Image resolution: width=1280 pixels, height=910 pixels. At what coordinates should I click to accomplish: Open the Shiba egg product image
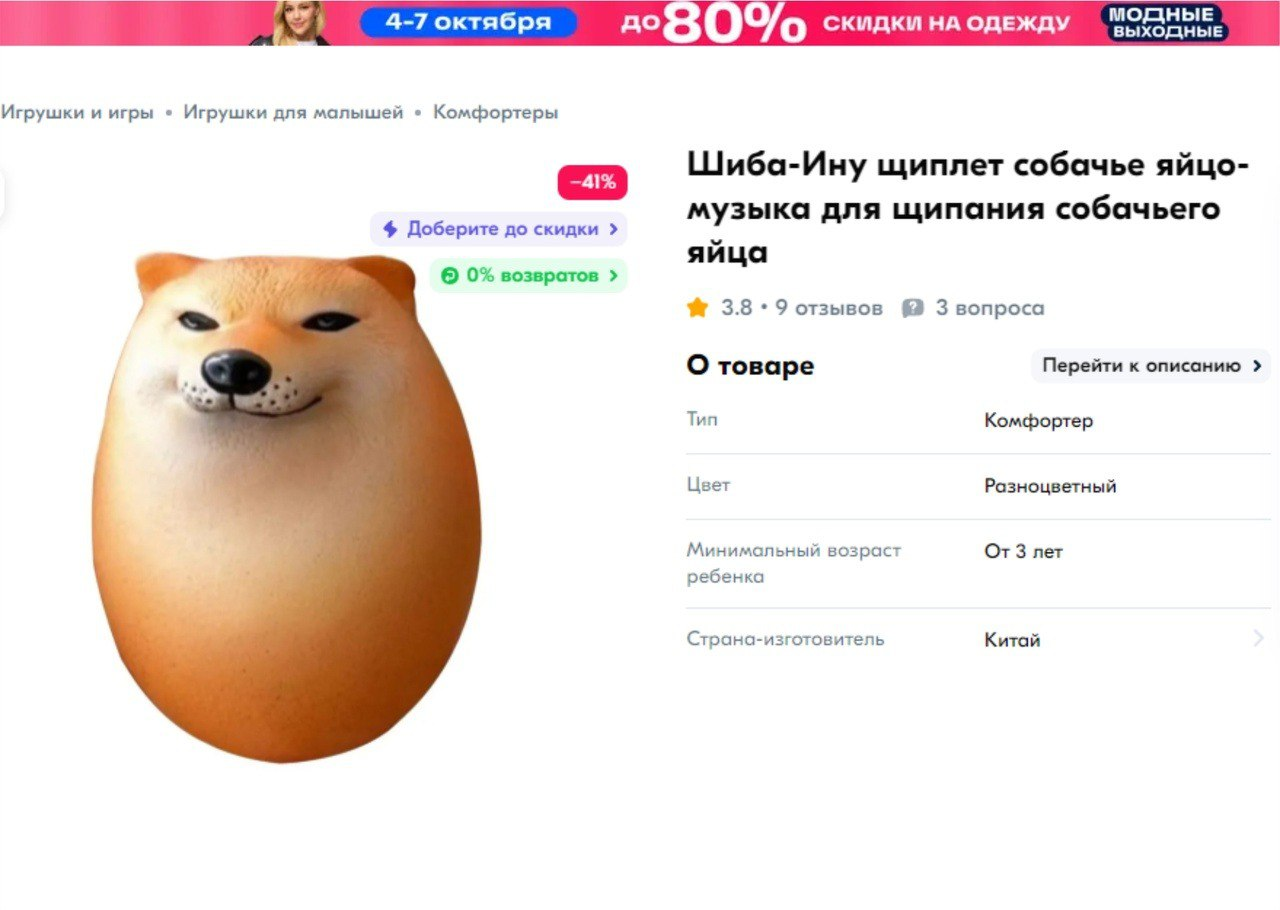[286, 506]
